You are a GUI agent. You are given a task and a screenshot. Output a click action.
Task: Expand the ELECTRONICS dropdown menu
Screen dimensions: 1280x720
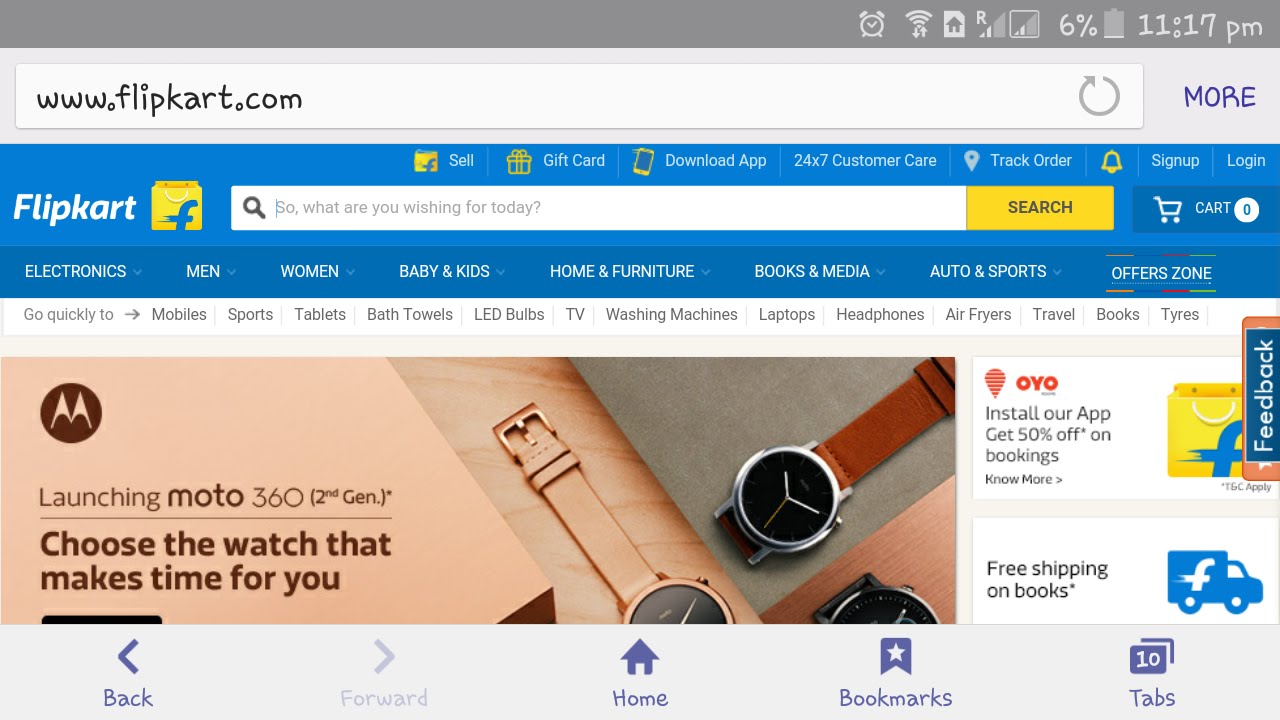point(83,271)
